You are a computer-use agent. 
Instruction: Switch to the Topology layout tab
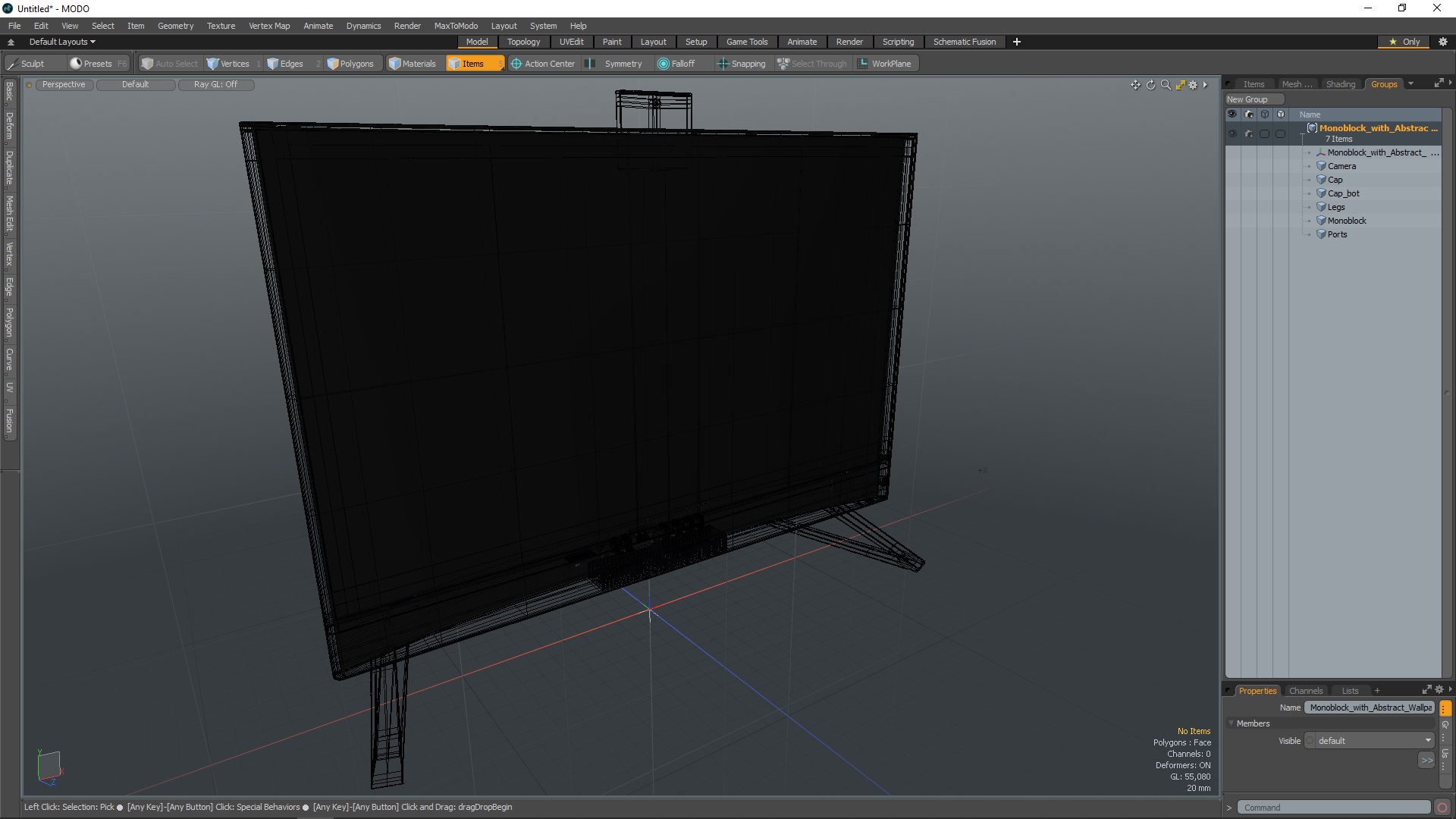[x=523, y=42]
